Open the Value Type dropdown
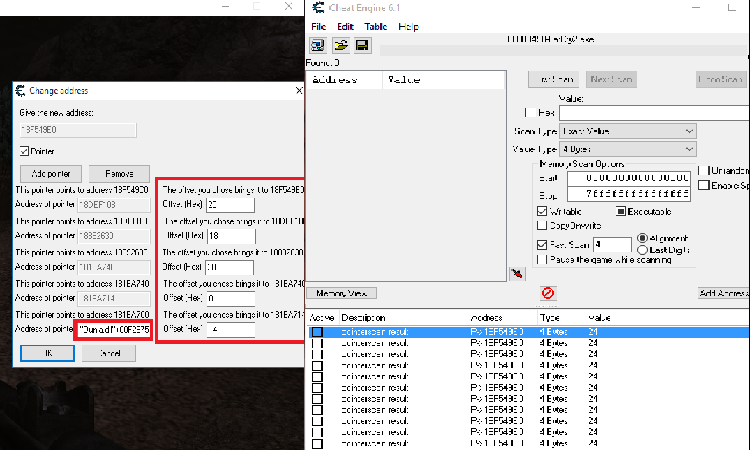 [628, 149]
